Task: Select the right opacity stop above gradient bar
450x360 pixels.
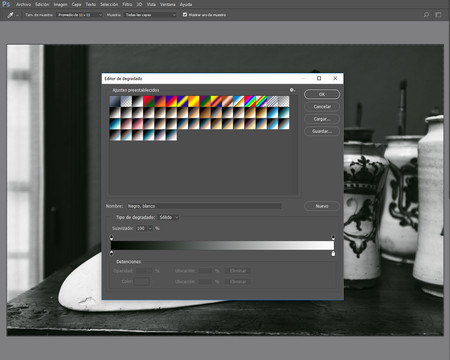Action: point(333,237)
